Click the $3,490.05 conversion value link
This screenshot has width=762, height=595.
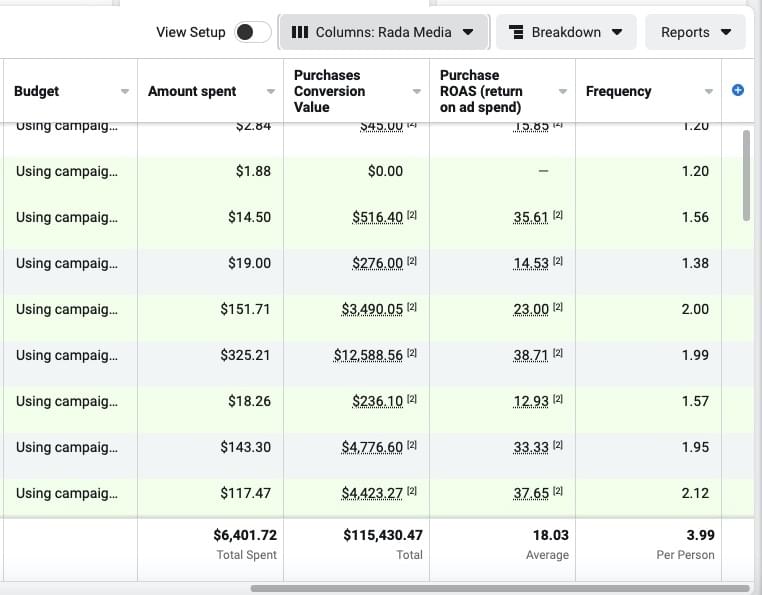(x=372, y=309)
